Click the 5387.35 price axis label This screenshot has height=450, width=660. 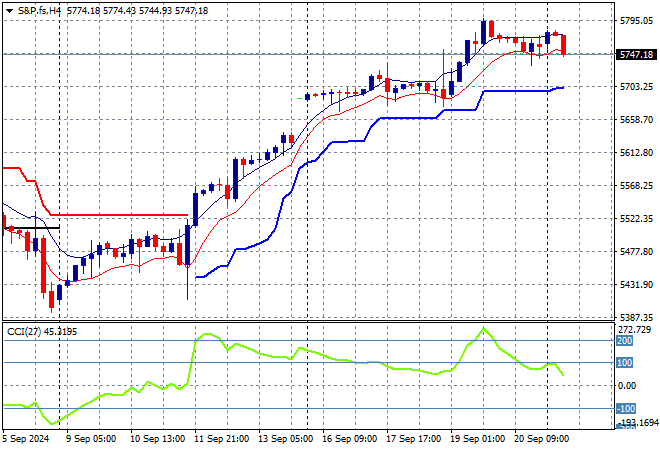coord(636,317)
